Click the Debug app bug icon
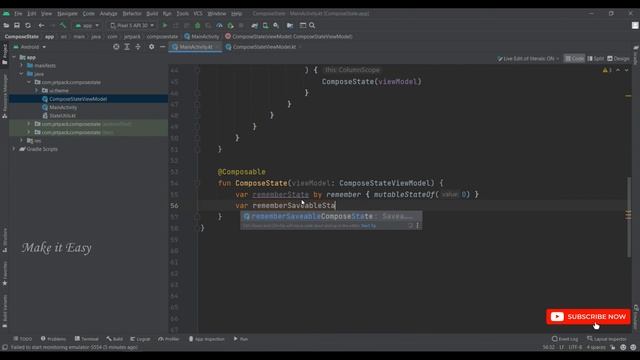This screenshot has height=360, width=640. (198, 25)
